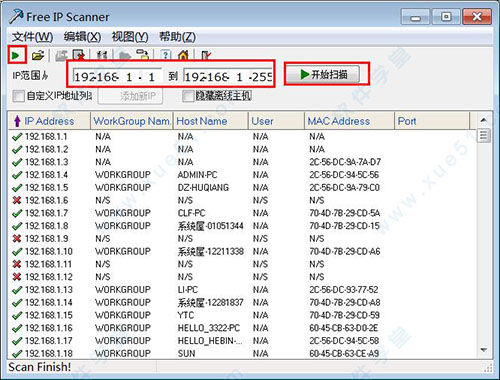Click red X icon beside 192.168.1.9
This screenshot has width=500, height=380.
(x=17, y=239)
